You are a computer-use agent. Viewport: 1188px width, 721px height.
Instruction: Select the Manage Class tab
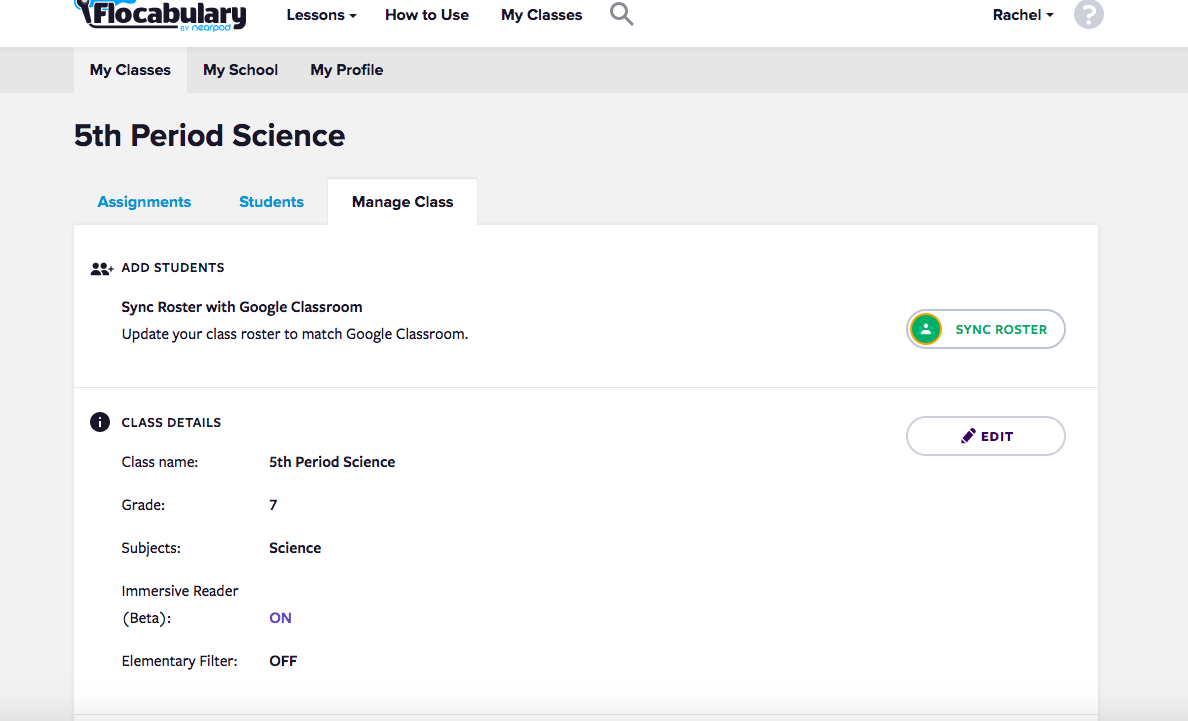pos(402,202)
